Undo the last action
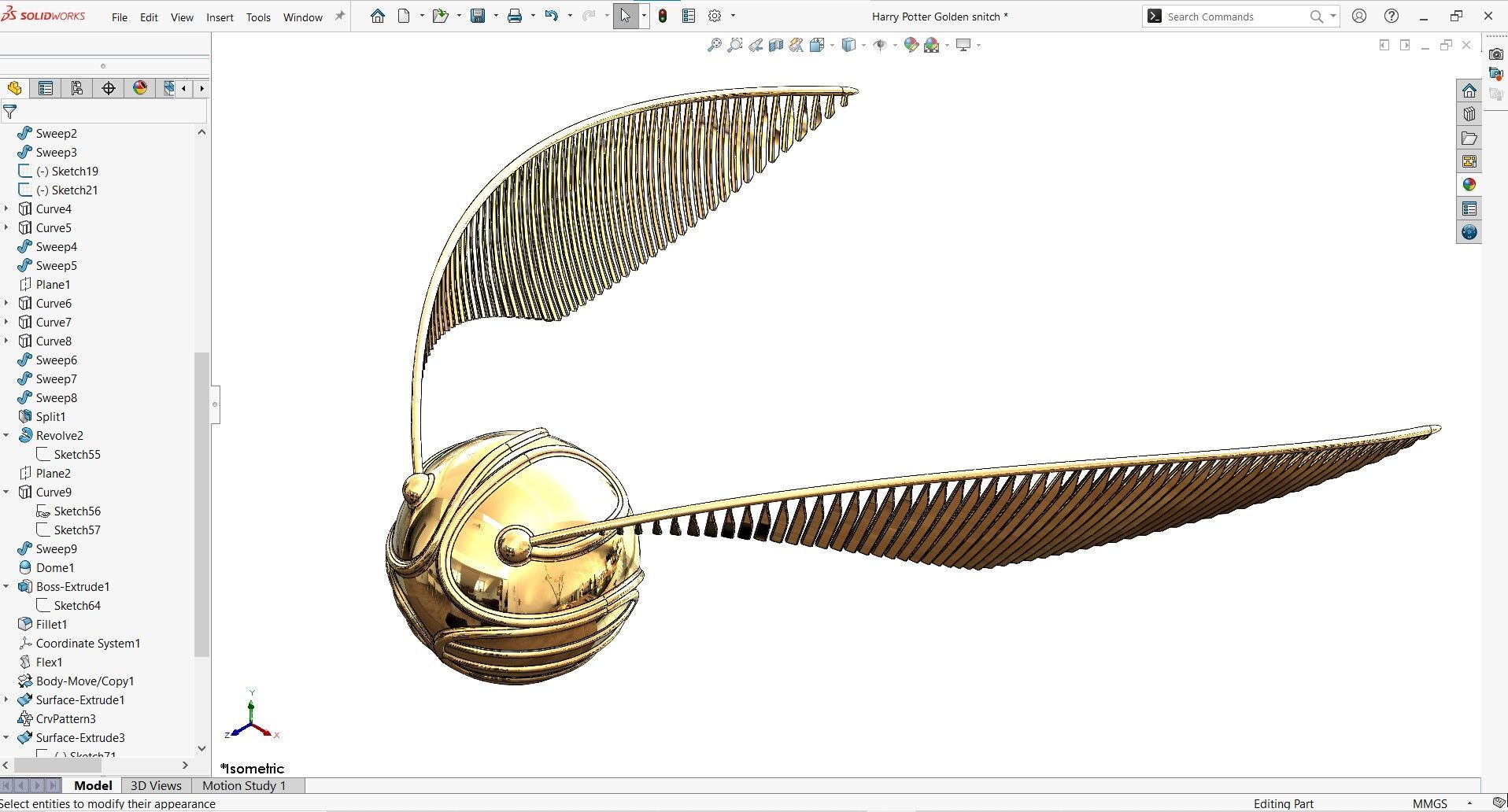This screenshot has height=812, width=1508. click(552, 16)
